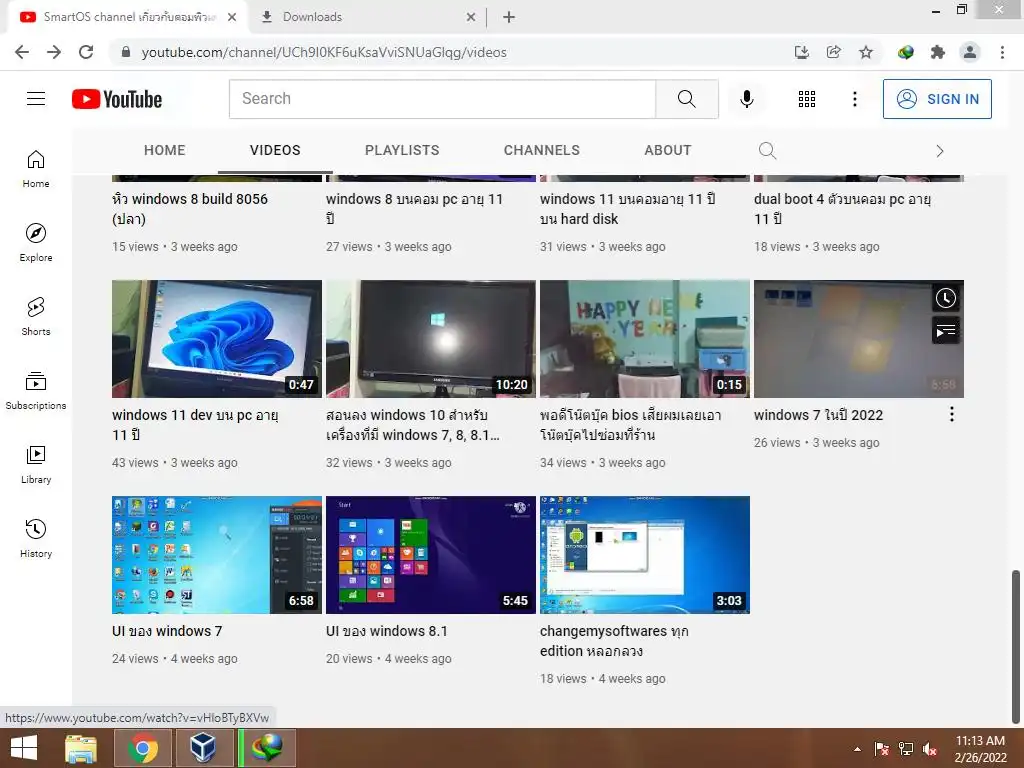The height and width of the screenshot is (768, 1024).
Task: Select the VIDEOS channel tab
Action: pos(275,150)
